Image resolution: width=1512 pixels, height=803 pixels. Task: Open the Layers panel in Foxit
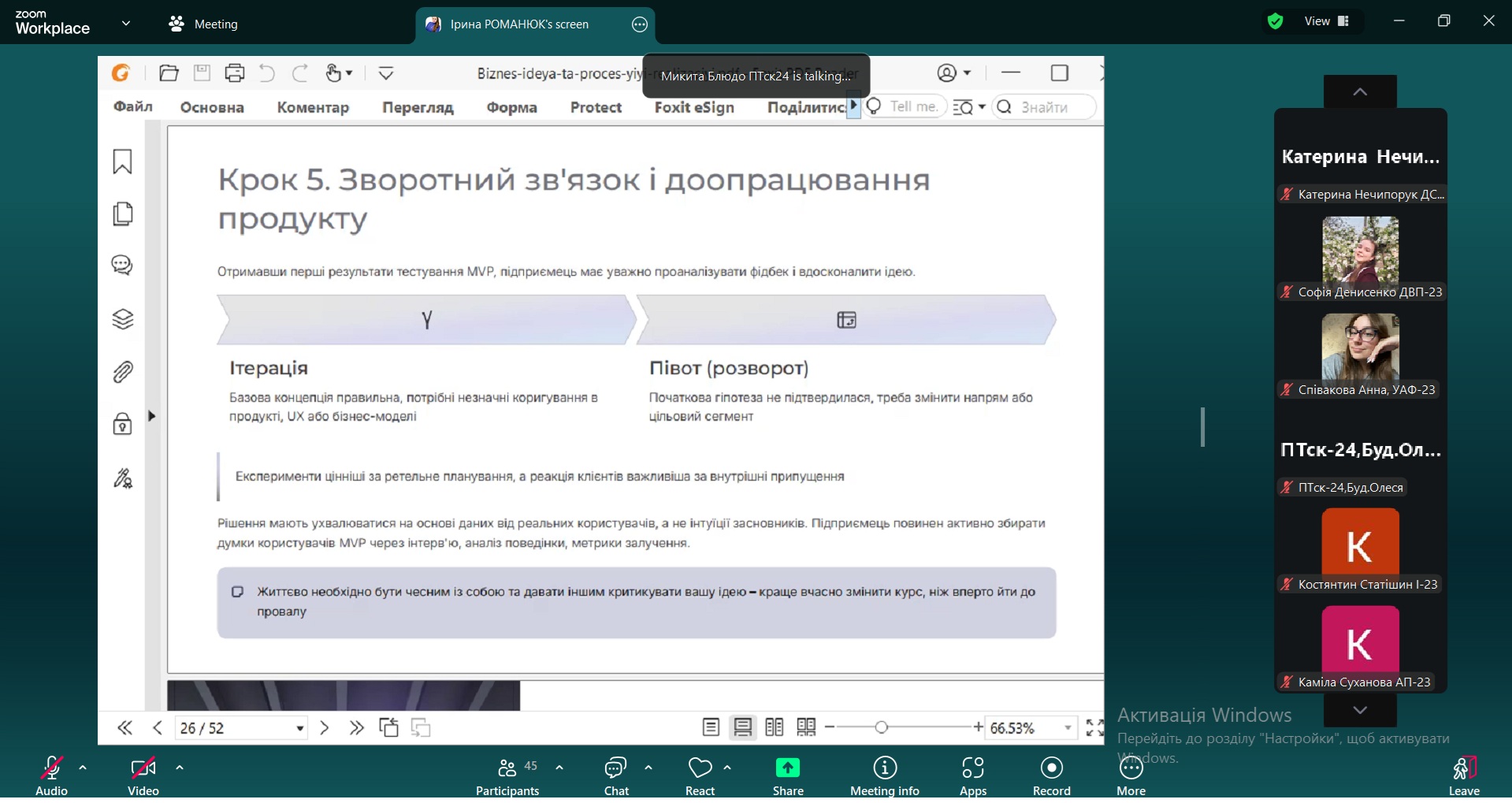tap(122, 319)
